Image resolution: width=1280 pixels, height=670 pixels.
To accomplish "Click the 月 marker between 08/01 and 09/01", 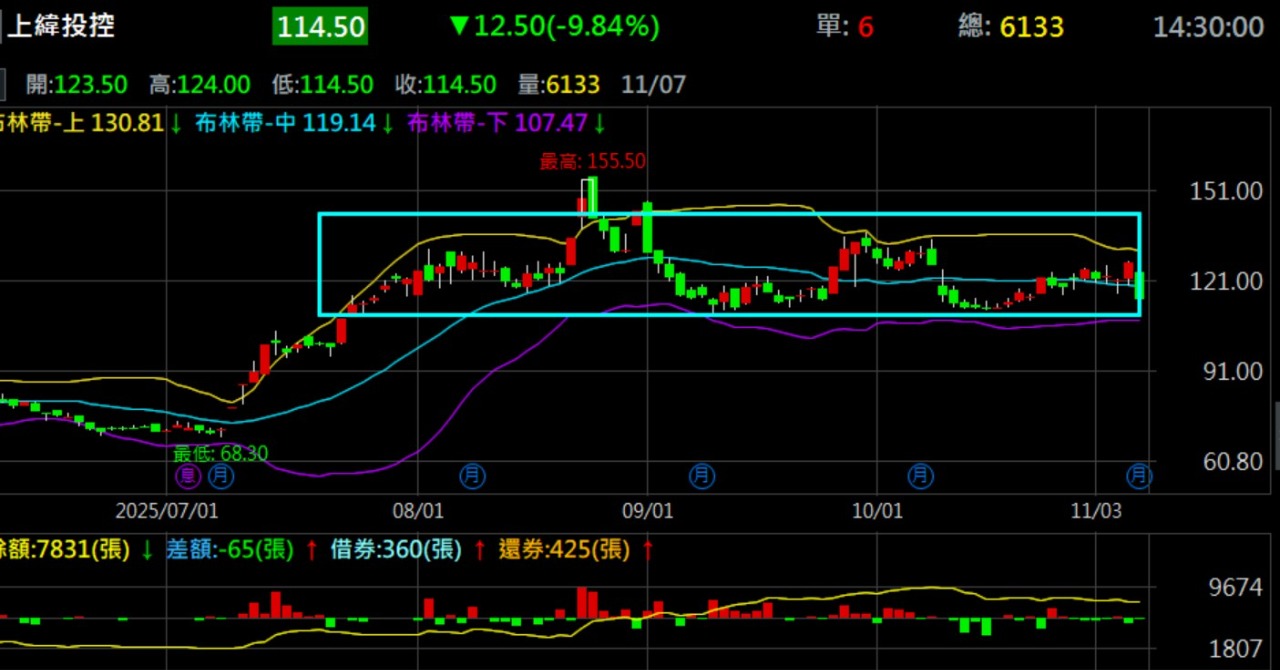I will click(472, 475).
